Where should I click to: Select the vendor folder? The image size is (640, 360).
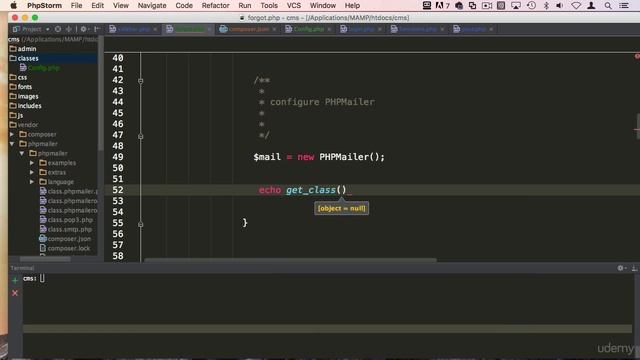pyautogui.click(x=28, y=125)
